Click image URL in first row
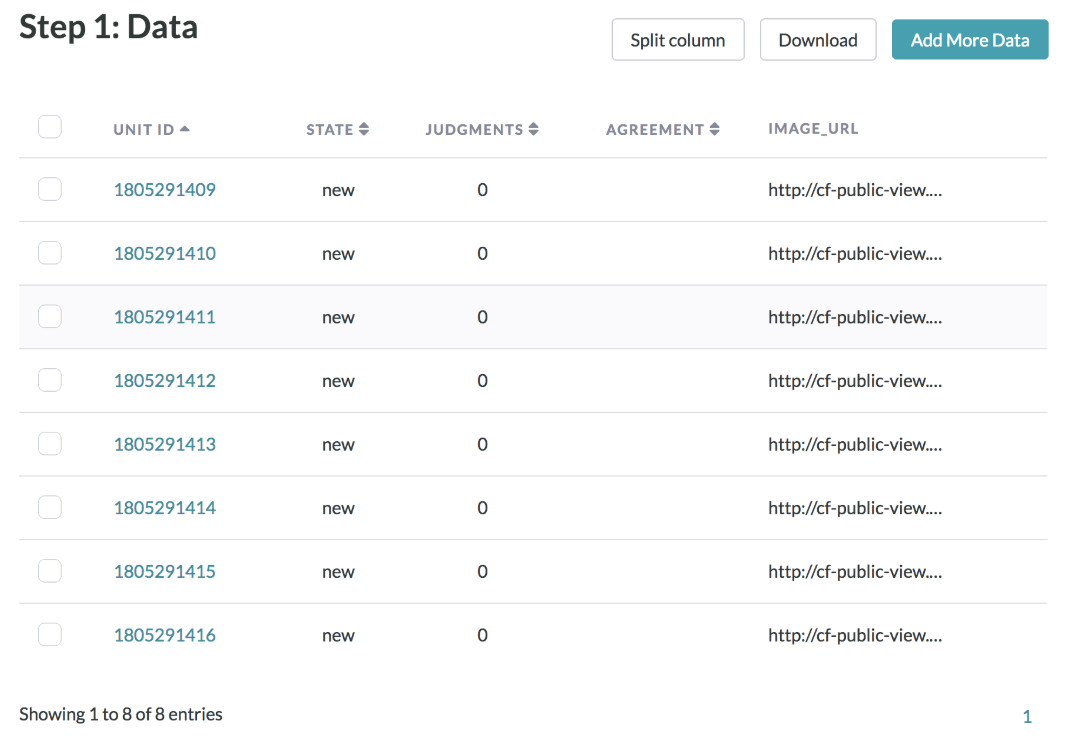Image resolution: width=1068 pixels, height=742 pixels. pos(854,190)
